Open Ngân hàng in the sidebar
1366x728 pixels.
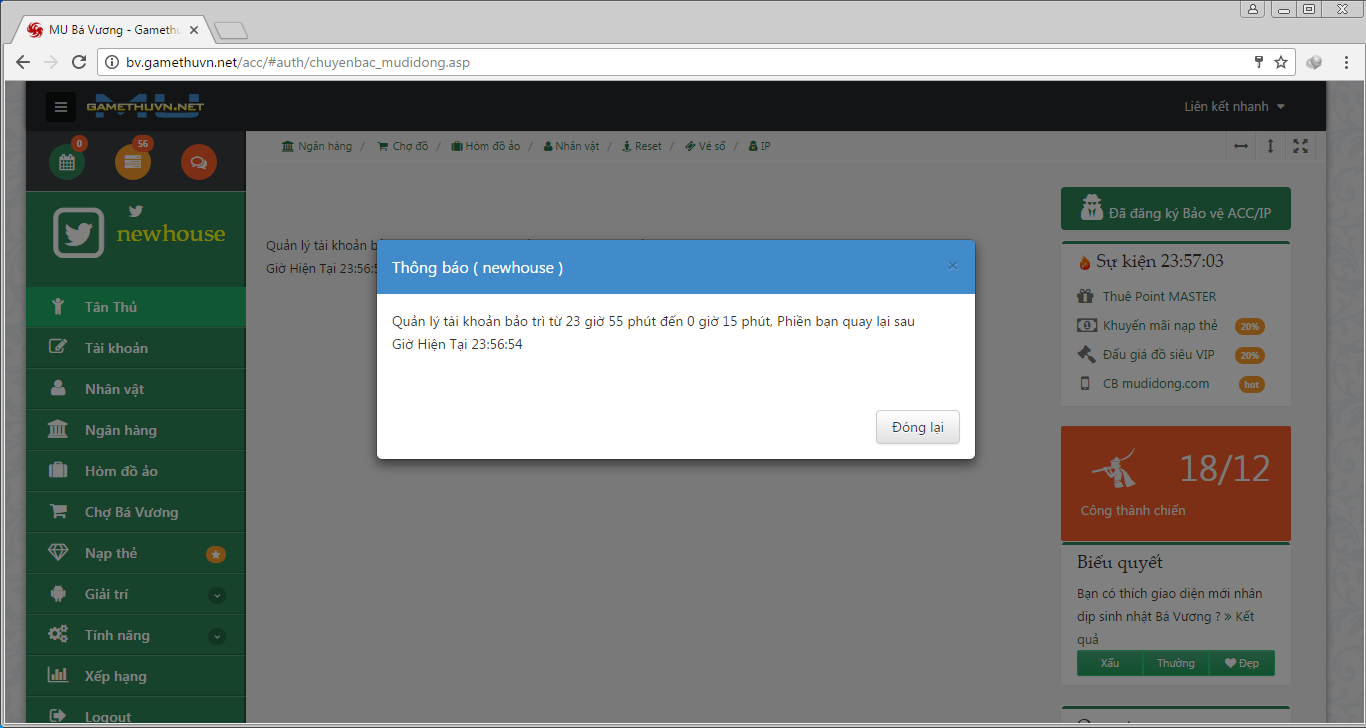tap(120, 430)
